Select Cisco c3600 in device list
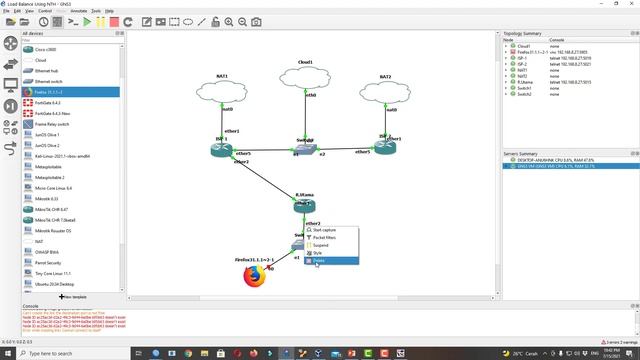Viewport: 640px width, 360px height. tap(71, 49)
